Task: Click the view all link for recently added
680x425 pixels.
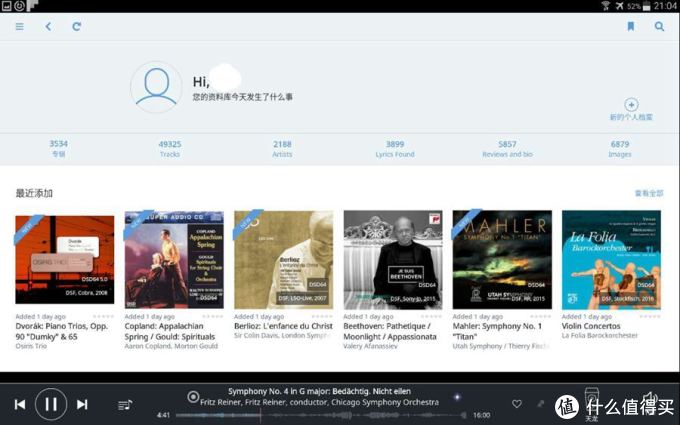Action: tap(649, 193)
